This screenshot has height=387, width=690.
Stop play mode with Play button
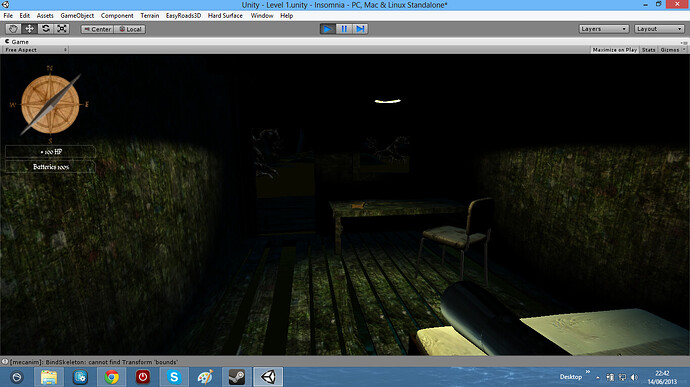click(x=327, y=29)
